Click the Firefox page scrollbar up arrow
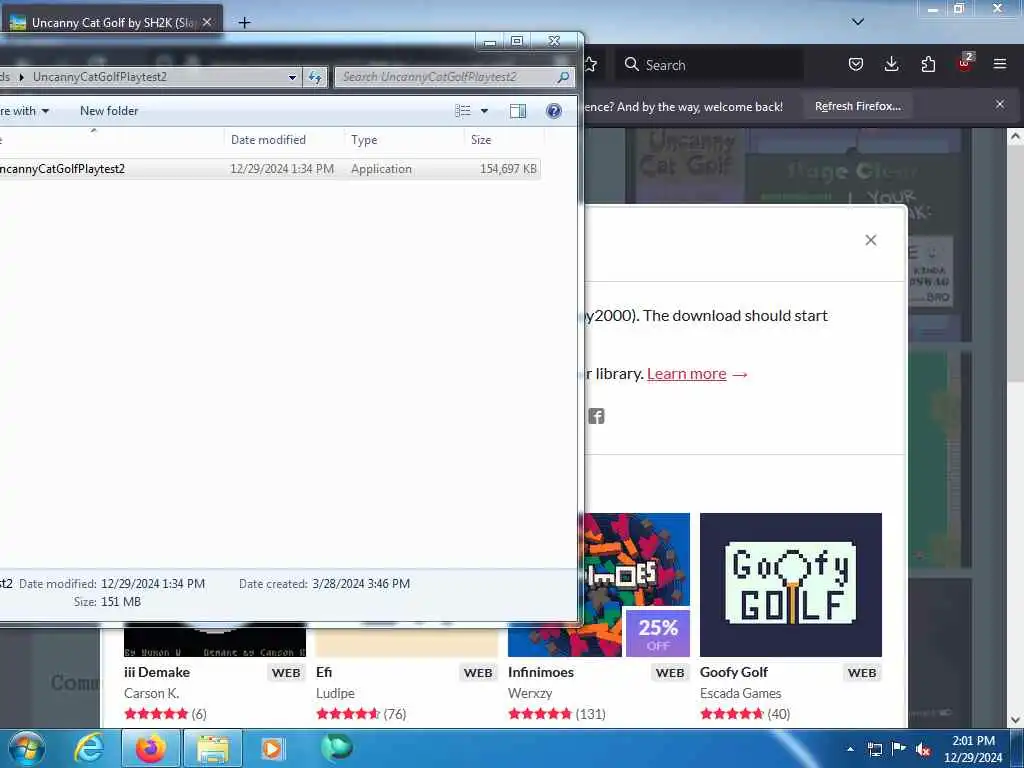 (x=1015, y=136)
